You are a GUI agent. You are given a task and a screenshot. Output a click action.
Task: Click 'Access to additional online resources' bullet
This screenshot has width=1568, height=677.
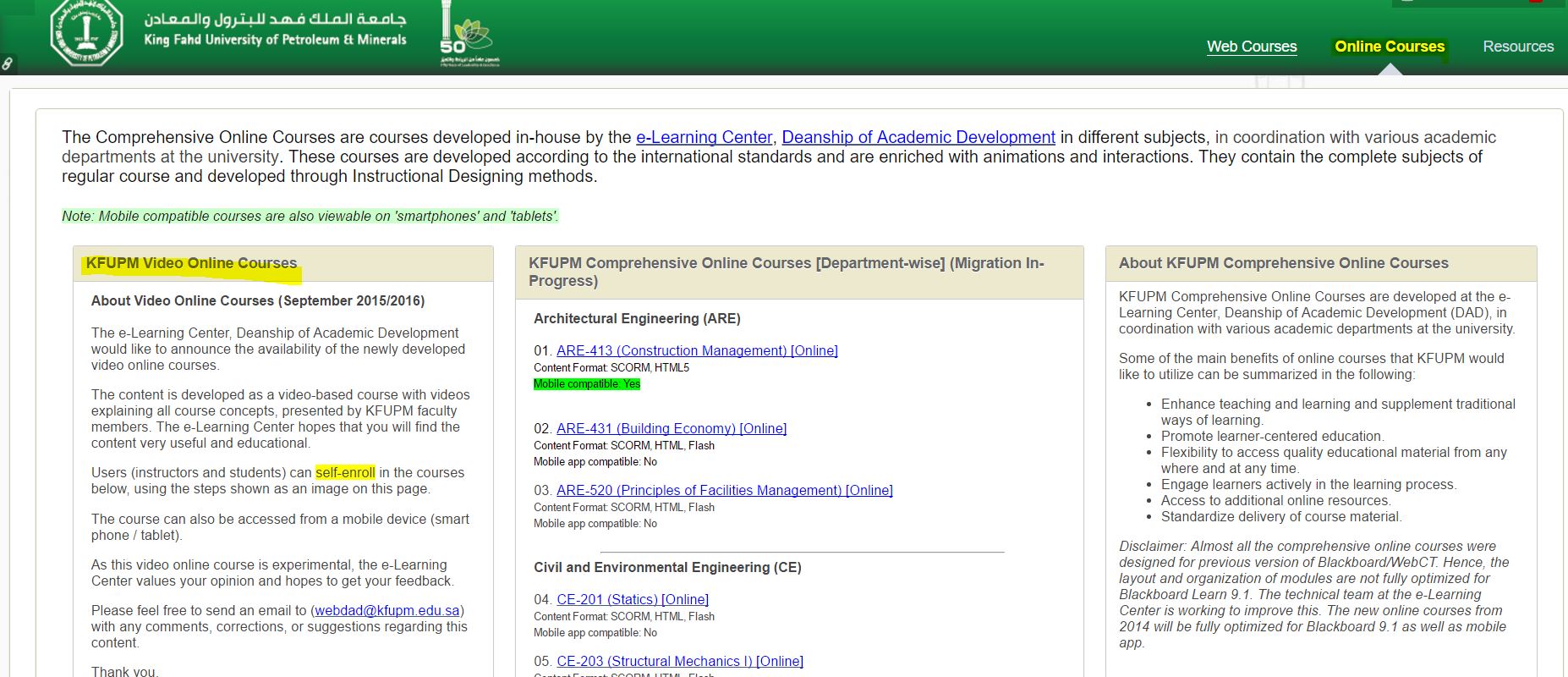[x=1275, y=500]
